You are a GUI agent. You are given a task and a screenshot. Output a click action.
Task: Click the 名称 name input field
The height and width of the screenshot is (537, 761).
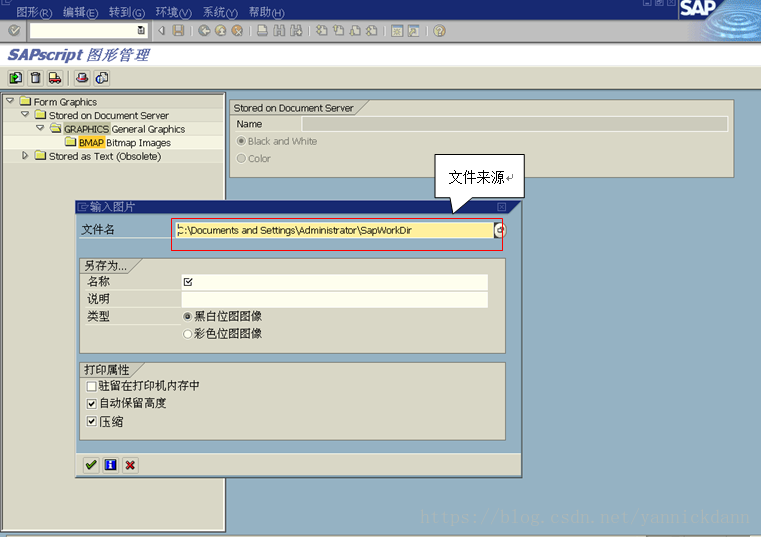coord(334,282)
